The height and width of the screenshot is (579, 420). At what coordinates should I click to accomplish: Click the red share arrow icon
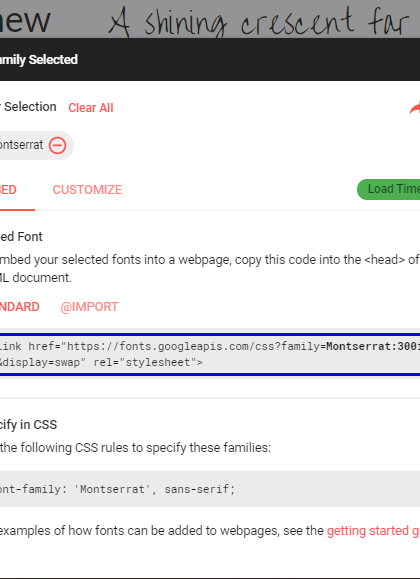pos(414,107)
